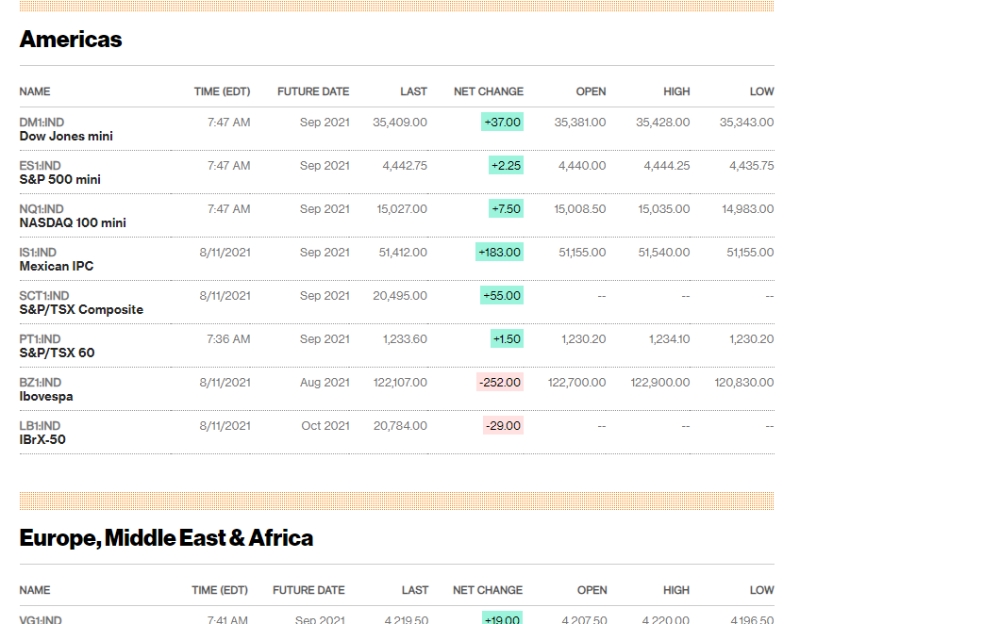Image resolution: width=1000 pixels, height=624 pixels.
Task: Click the 4,444.25 high value
Action: point(667,165)
